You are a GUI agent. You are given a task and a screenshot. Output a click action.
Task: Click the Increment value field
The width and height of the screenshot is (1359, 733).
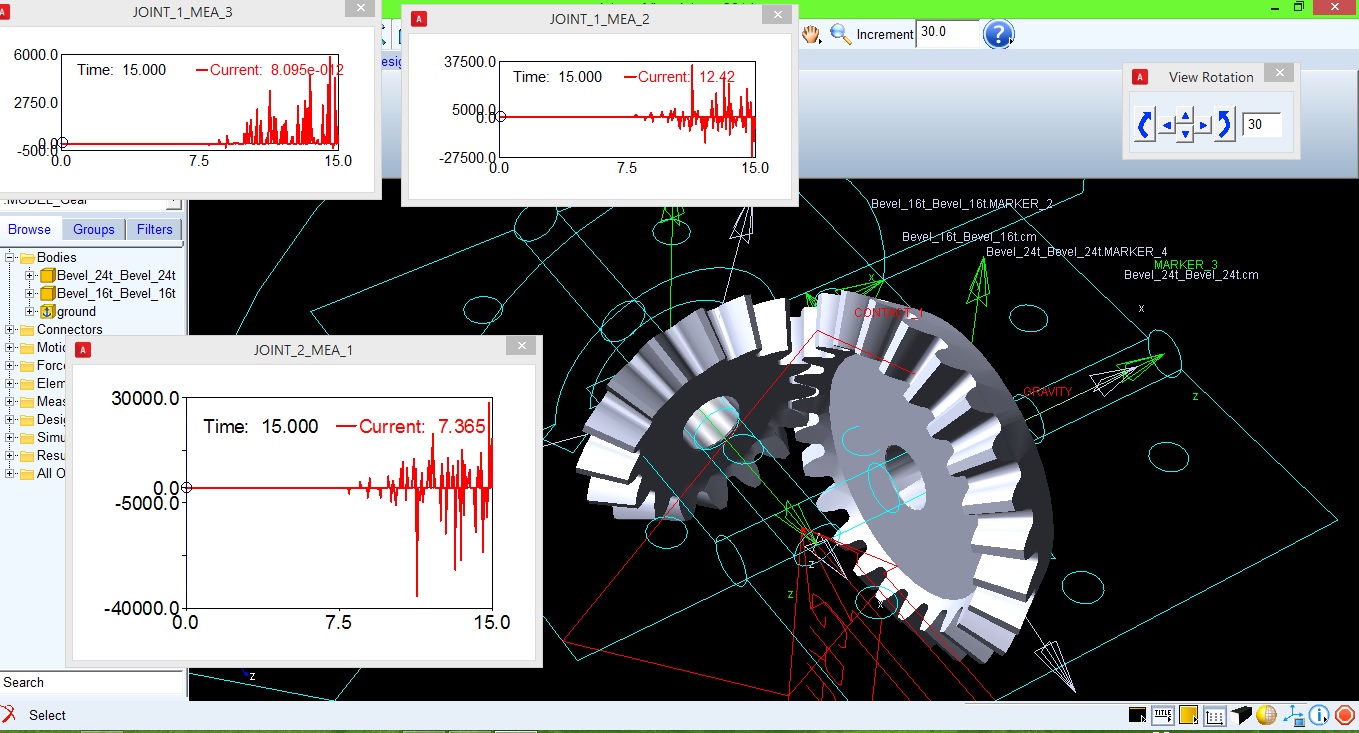[948, 32]
